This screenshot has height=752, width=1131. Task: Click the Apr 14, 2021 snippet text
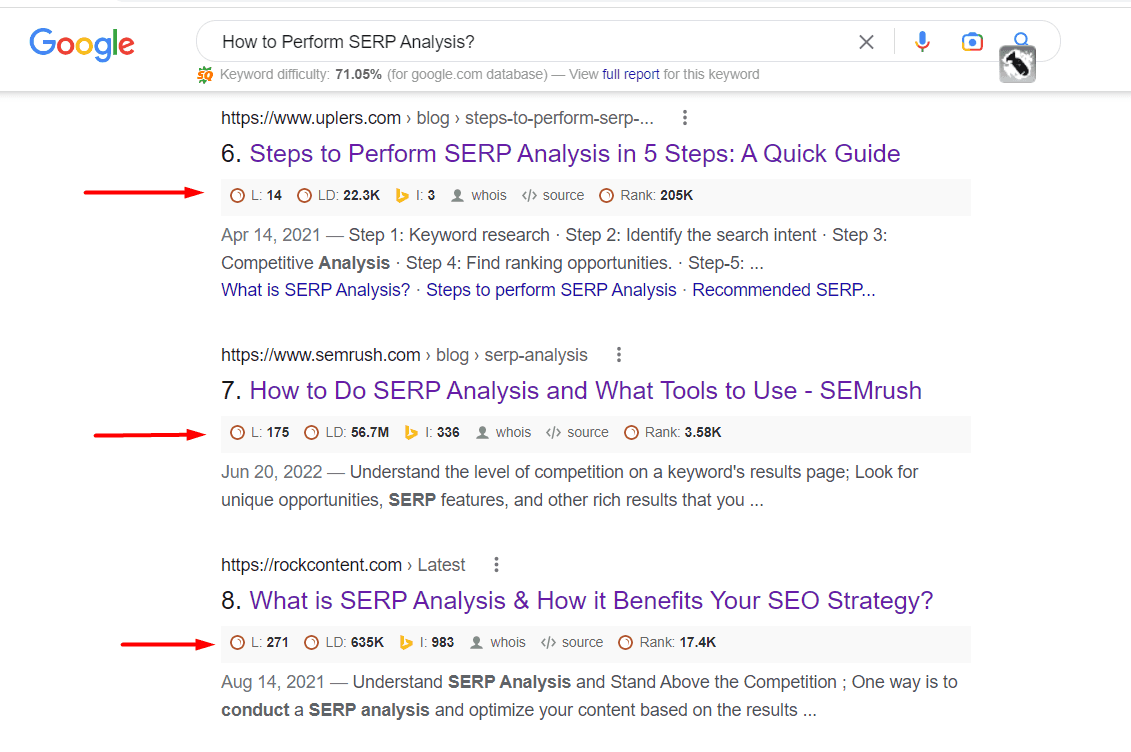tap(270, 235)
